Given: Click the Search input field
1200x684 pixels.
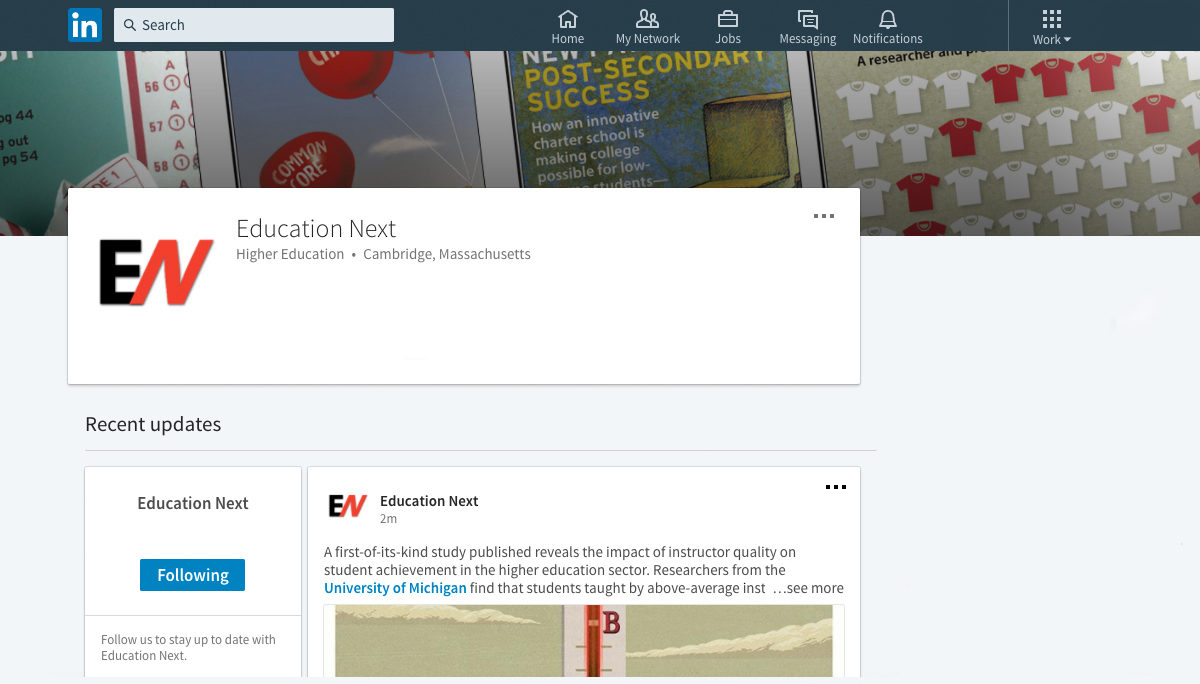Looking at the screenshot, I should (254, 25).
